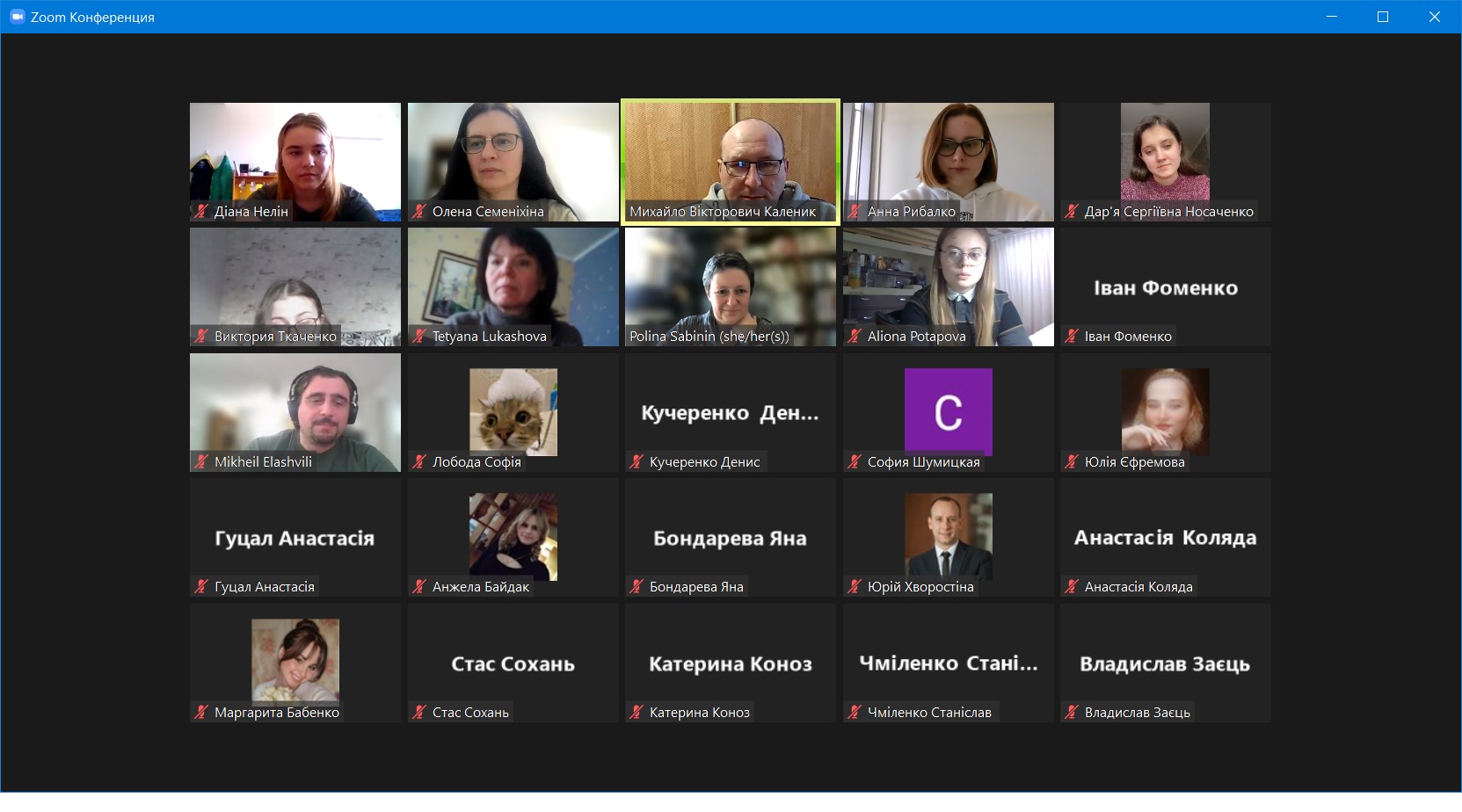Minimize the Zoom conference window
Viewport: 1462px width, 812px height.
(x=1331, y=17)
